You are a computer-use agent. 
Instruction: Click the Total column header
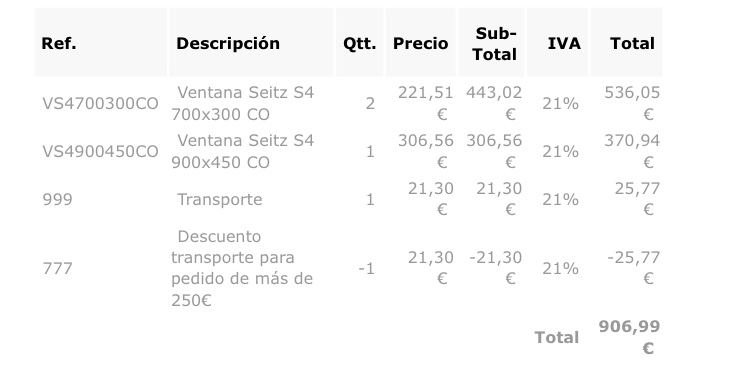[632, 44]
